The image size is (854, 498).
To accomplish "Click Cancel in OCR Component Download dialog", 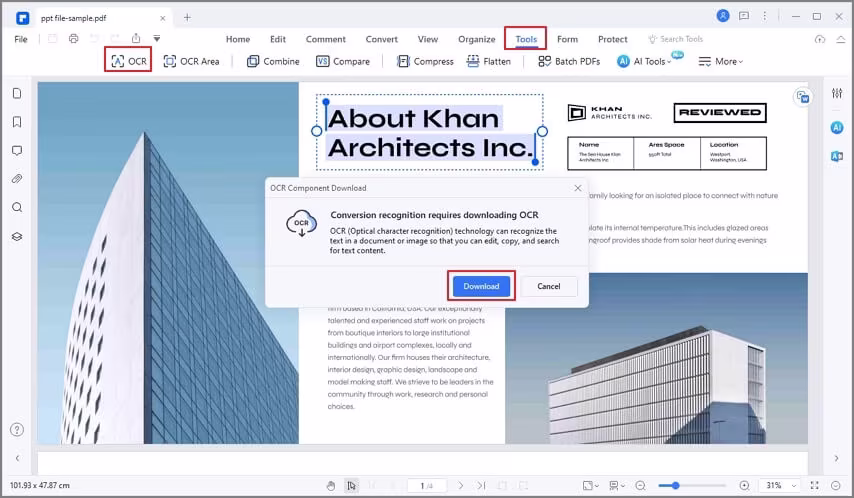I will pyautogui.click(x=548, y=286).
